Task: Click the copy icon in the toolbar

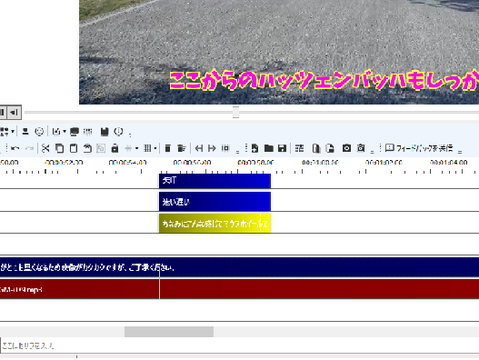Action: tap(60, 148)
